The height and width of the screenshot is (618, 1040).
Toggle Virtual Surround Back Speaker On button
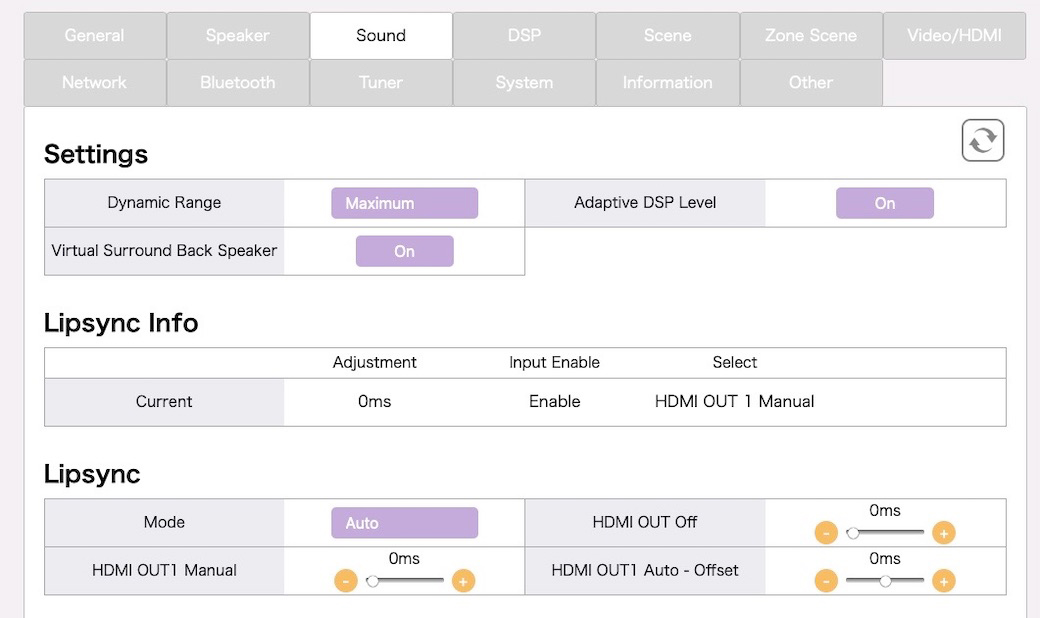(405, 251)
